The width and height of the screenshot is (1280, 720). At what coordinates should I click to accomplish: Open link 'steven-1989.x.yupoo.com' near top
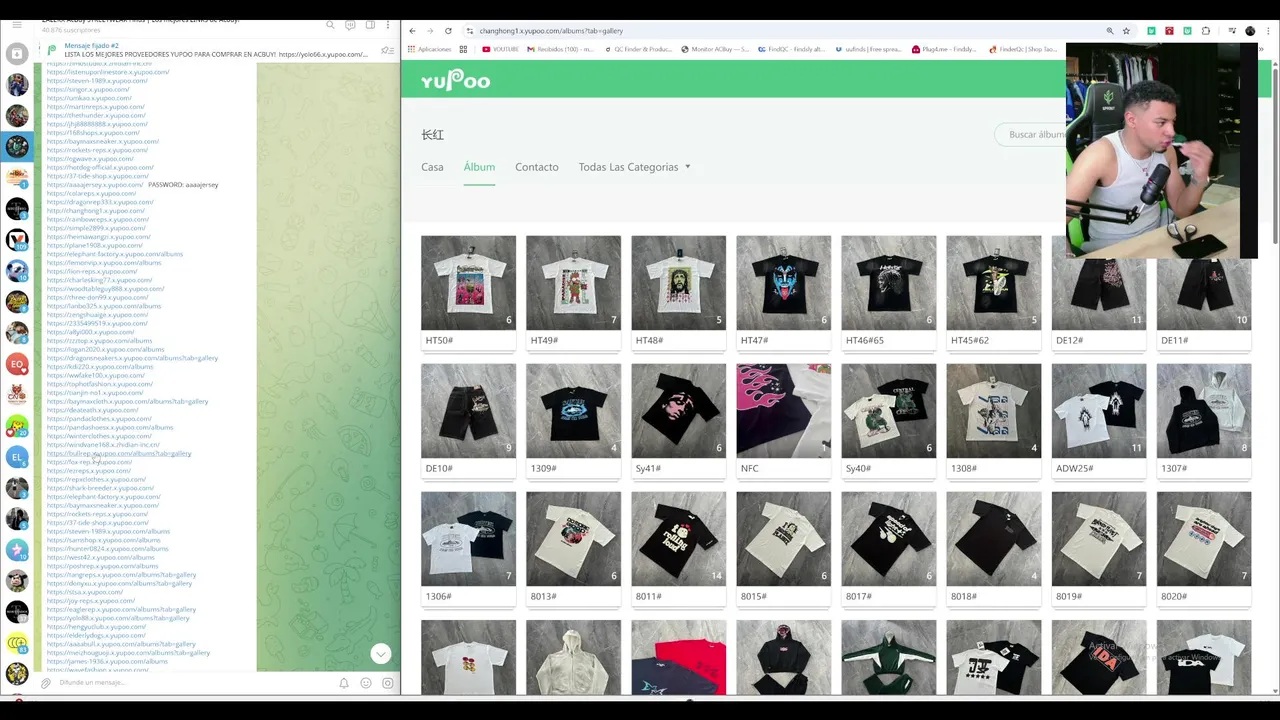(97, 80)
